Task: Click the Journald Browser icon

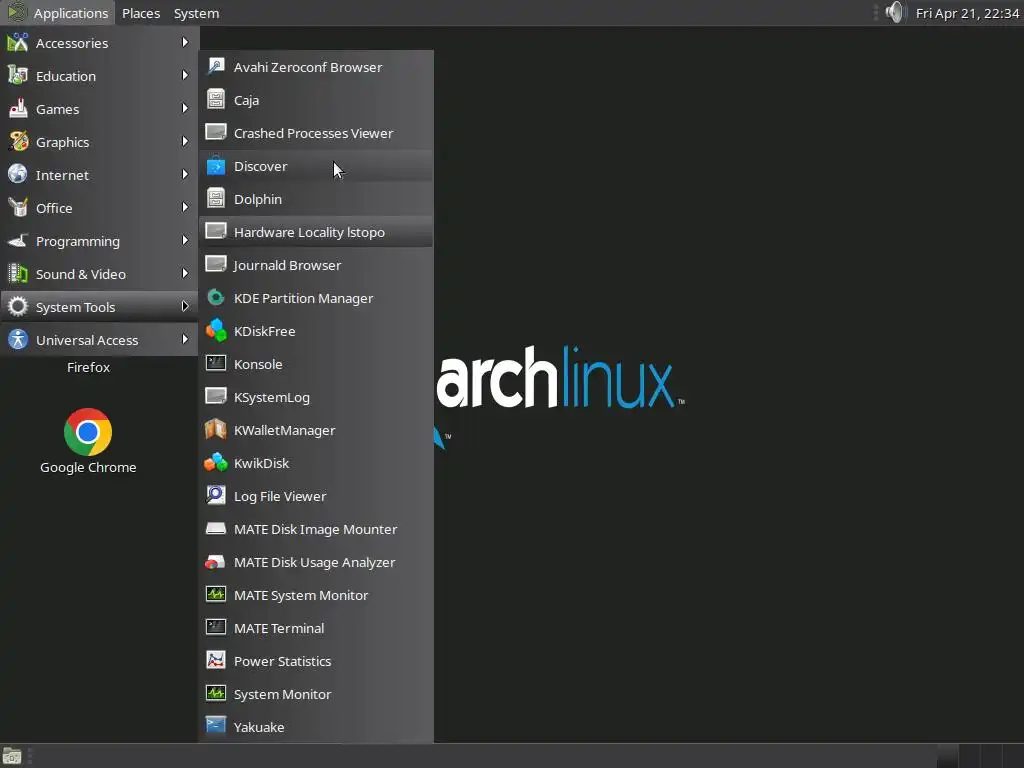Action: click(x=216, y=264)
